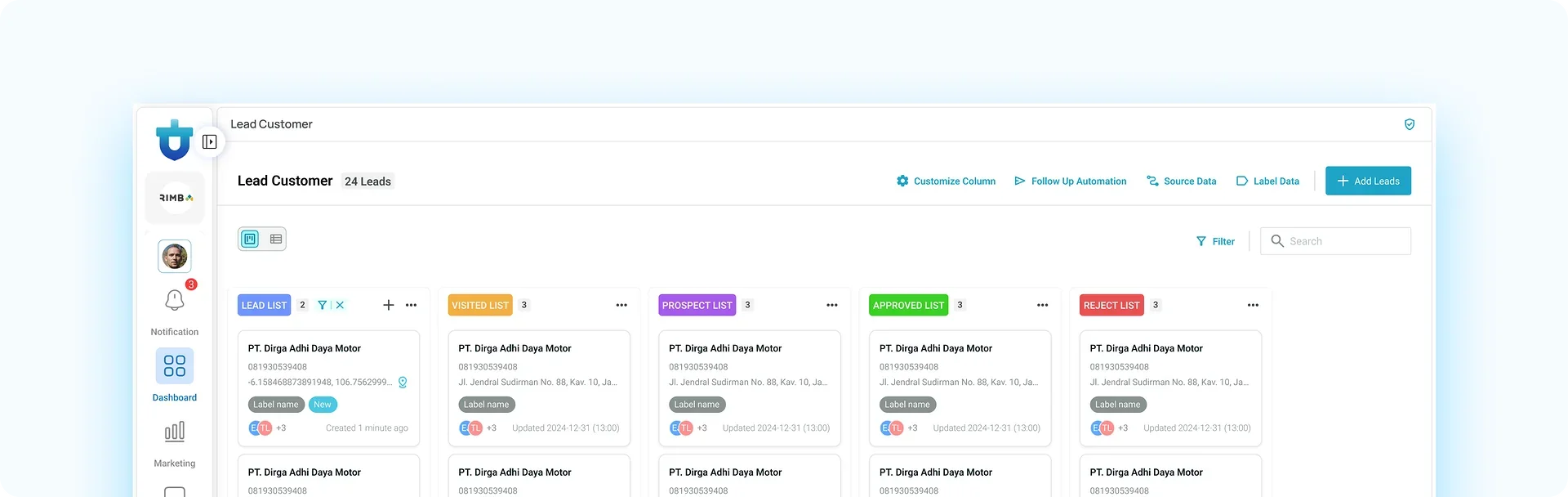
Task: Open Follow Up Automation
Action: coord(1070,181)
